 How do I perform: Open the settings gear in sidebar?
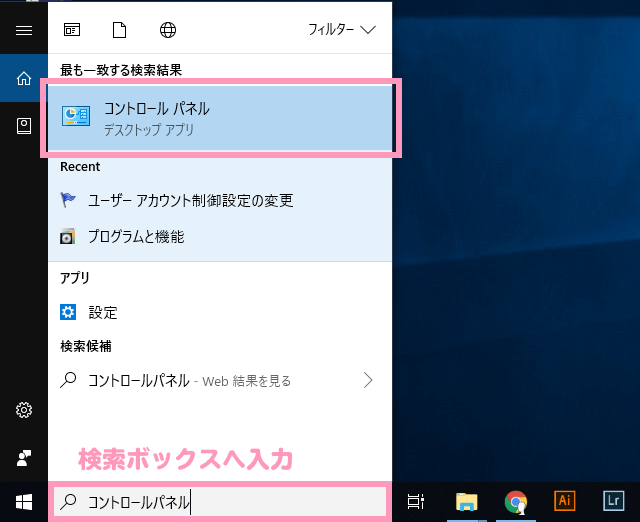(x=24, y=410)
